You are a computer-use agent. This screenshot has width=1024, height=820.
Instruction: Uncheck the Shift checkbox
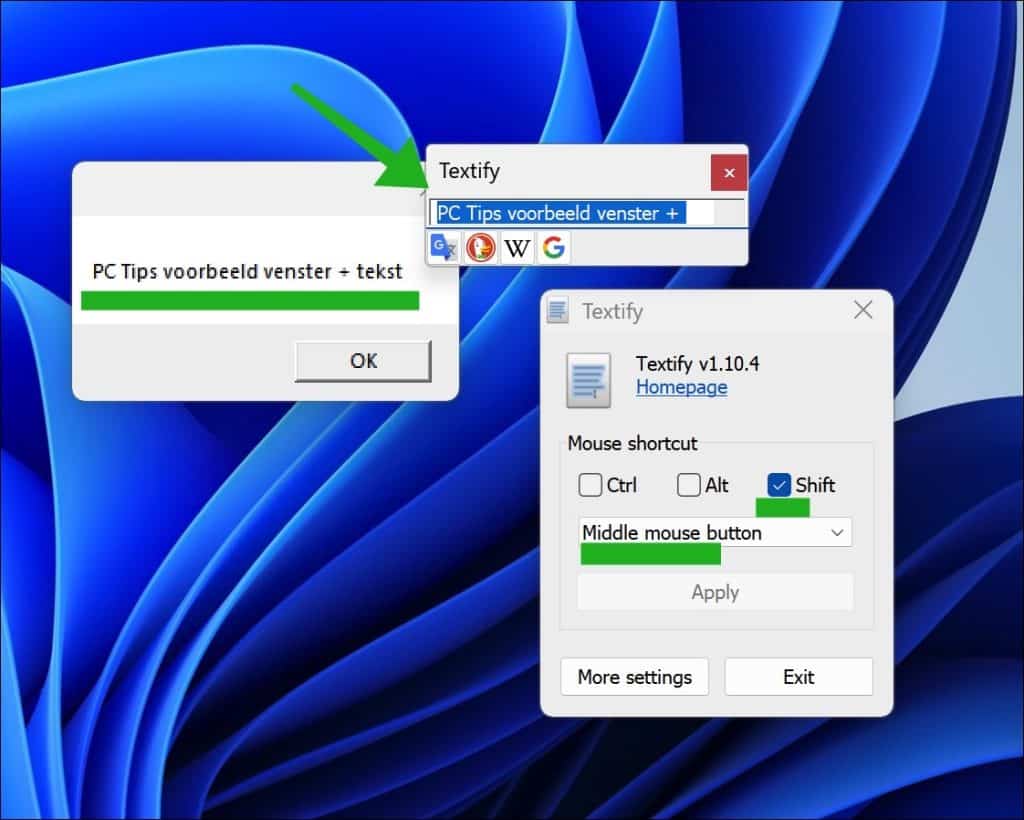coord(778,485)
